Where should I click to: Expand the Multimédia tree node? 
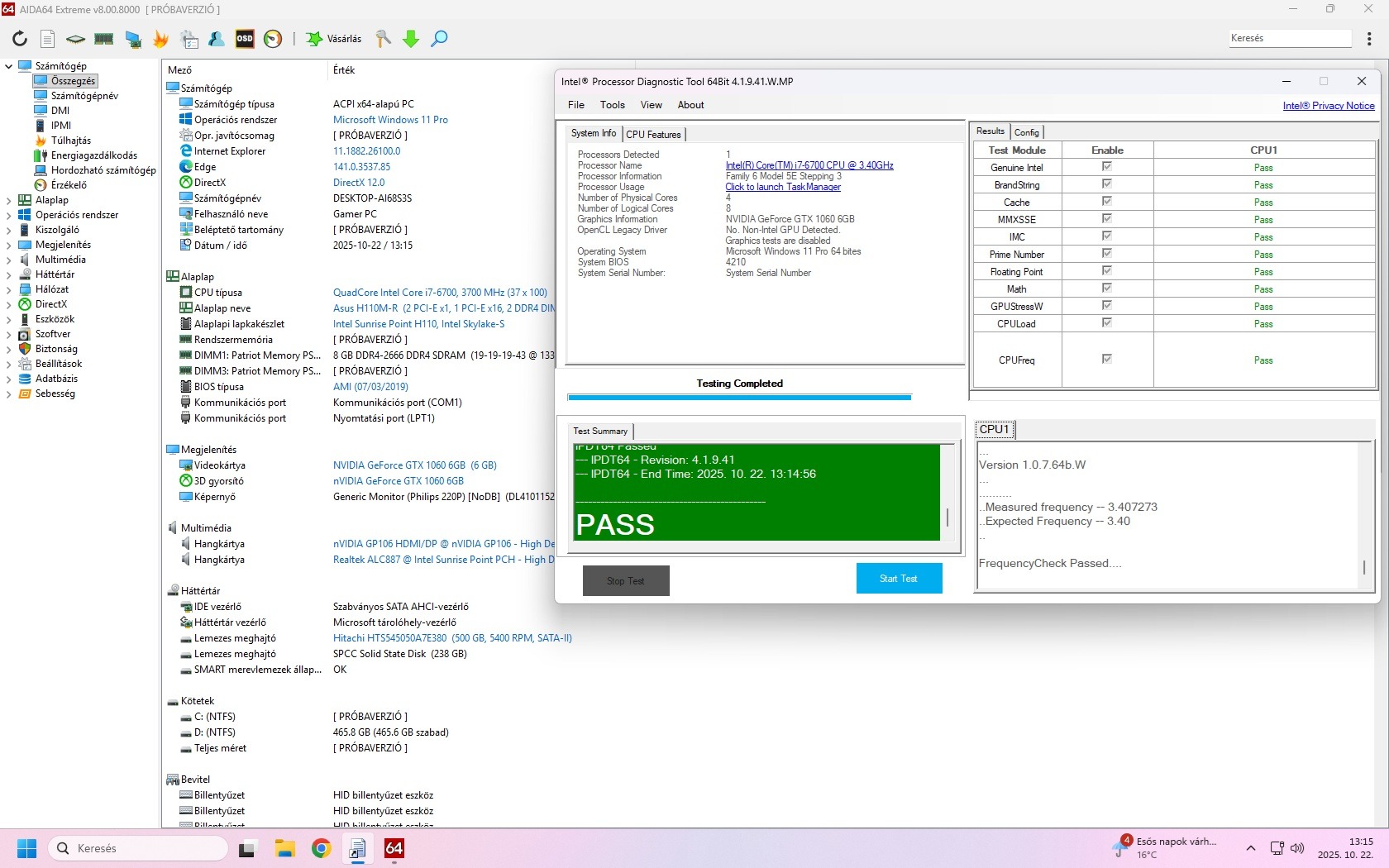click(9, 260)
